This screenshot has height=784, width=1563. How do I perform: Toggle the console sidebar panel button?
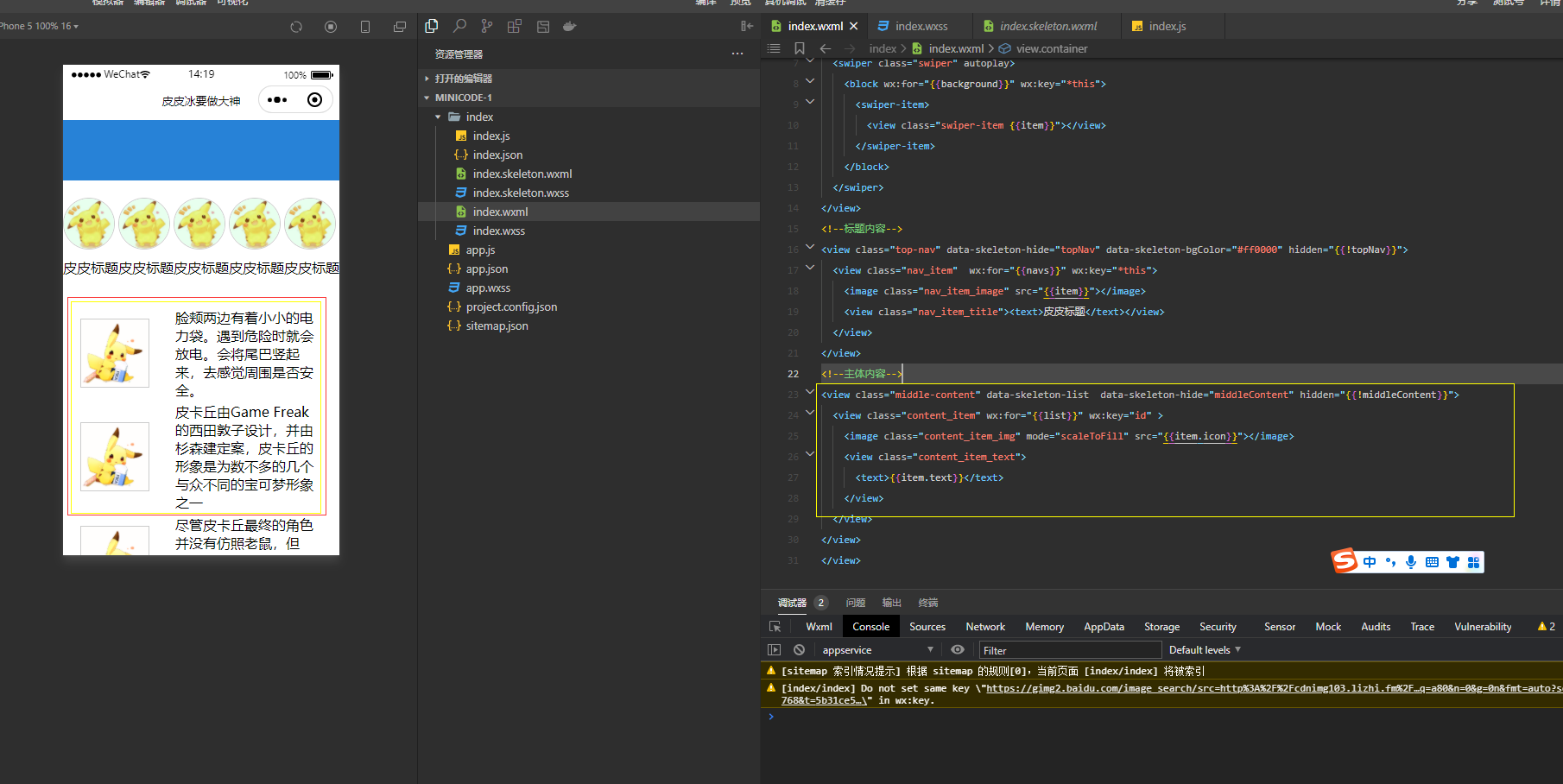774,650
